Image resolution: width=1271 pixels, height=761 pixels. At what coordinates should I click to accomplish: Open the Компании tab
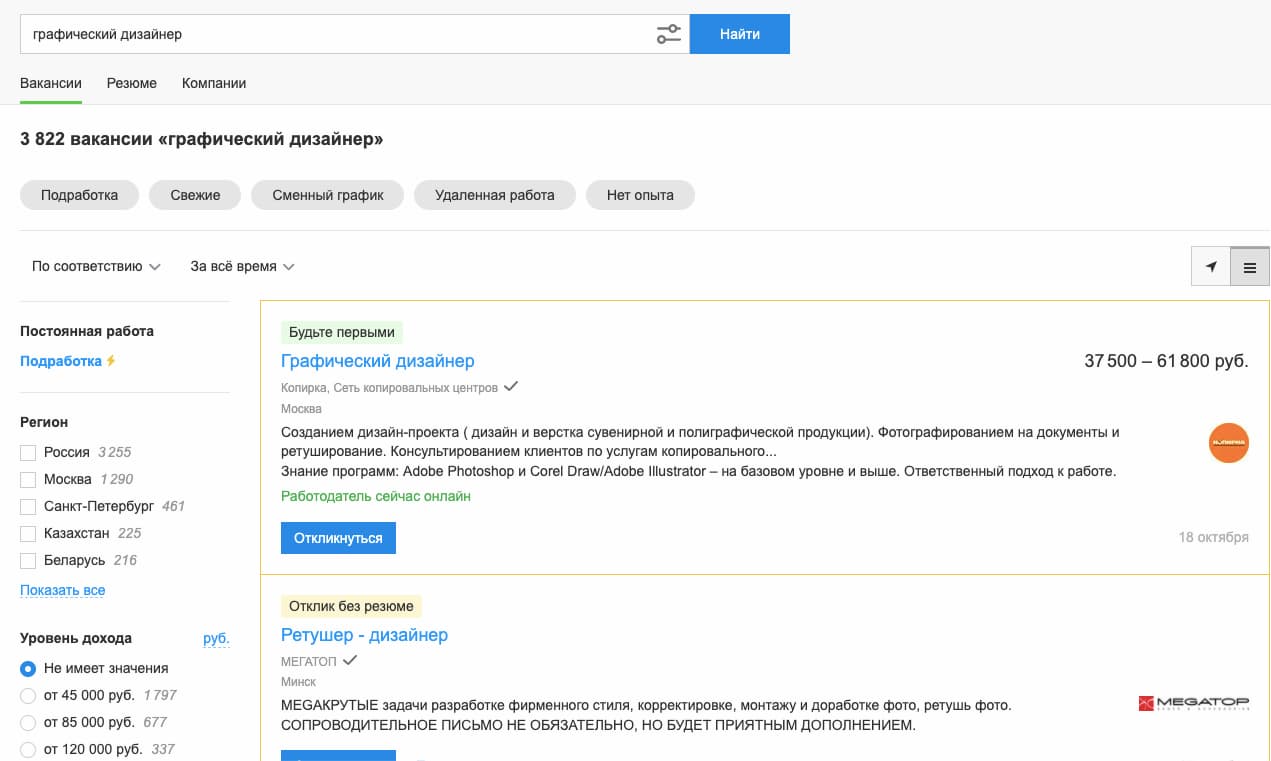pos(213,83)
